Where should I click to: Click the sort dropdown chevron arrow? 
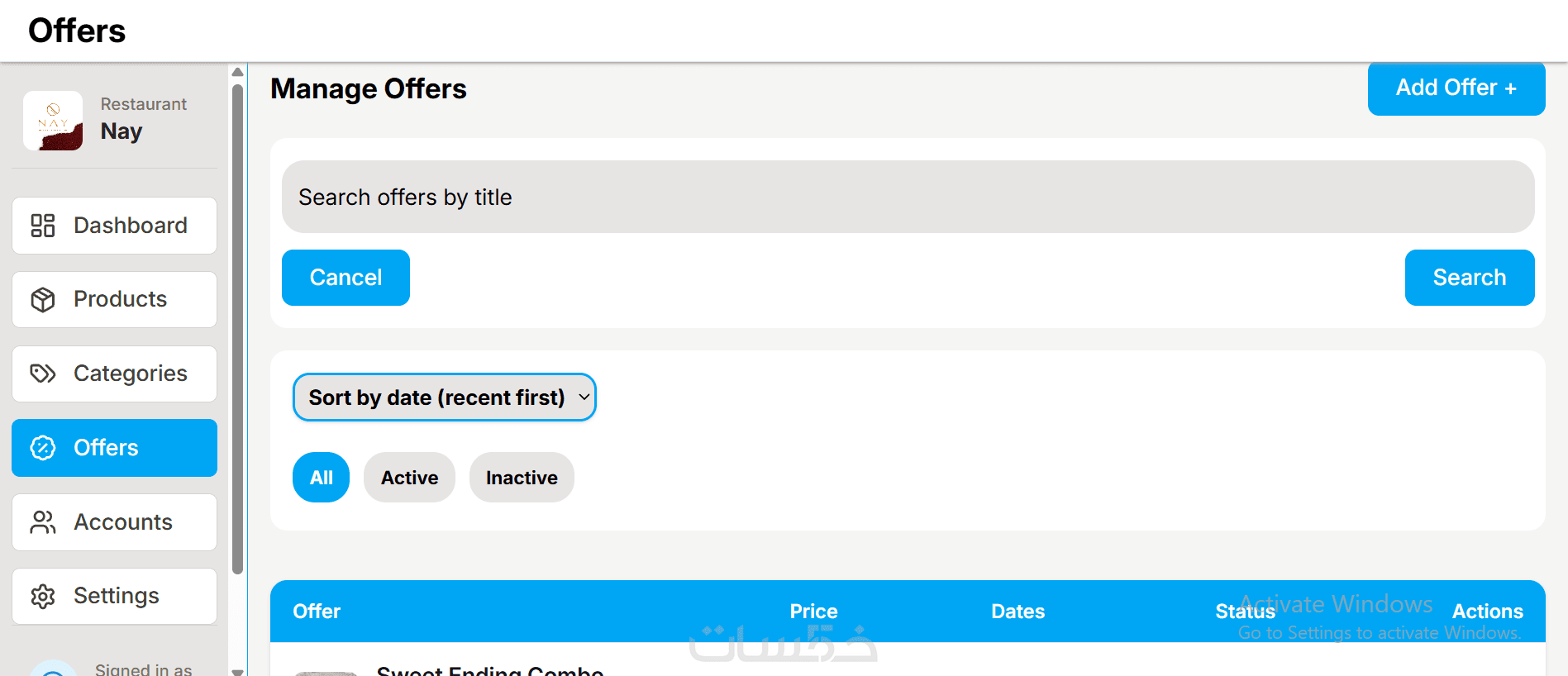click(x=584, y=398)
